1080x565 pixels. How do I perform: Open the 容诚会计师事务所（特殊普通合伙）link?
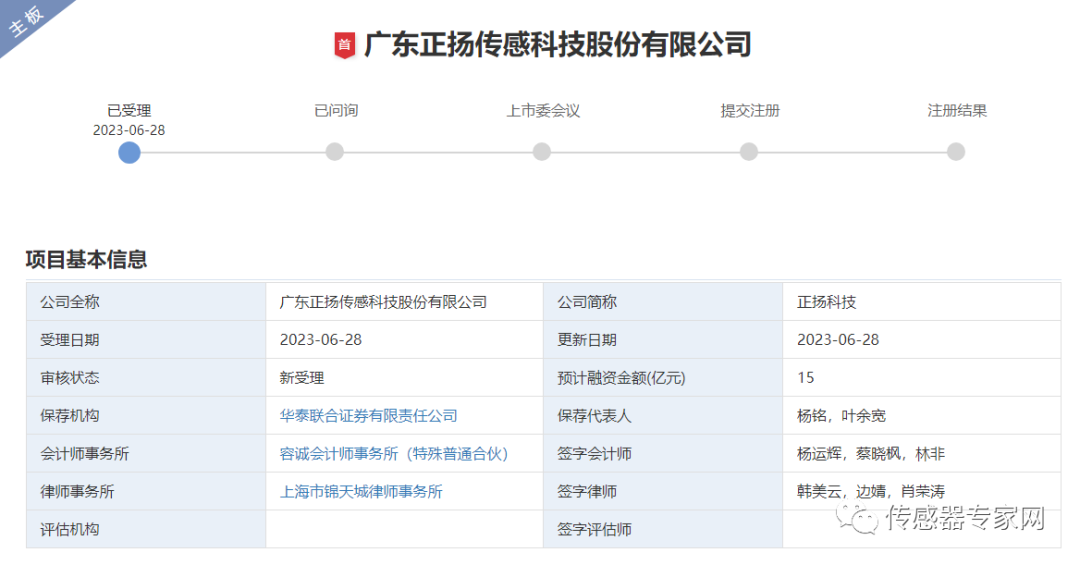click(394, 453)
